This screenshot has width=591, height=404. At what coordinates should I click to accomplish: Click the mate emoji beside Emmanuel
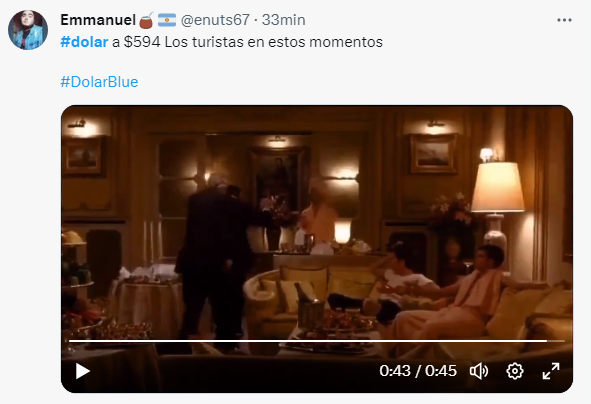[x=146, y=20]
